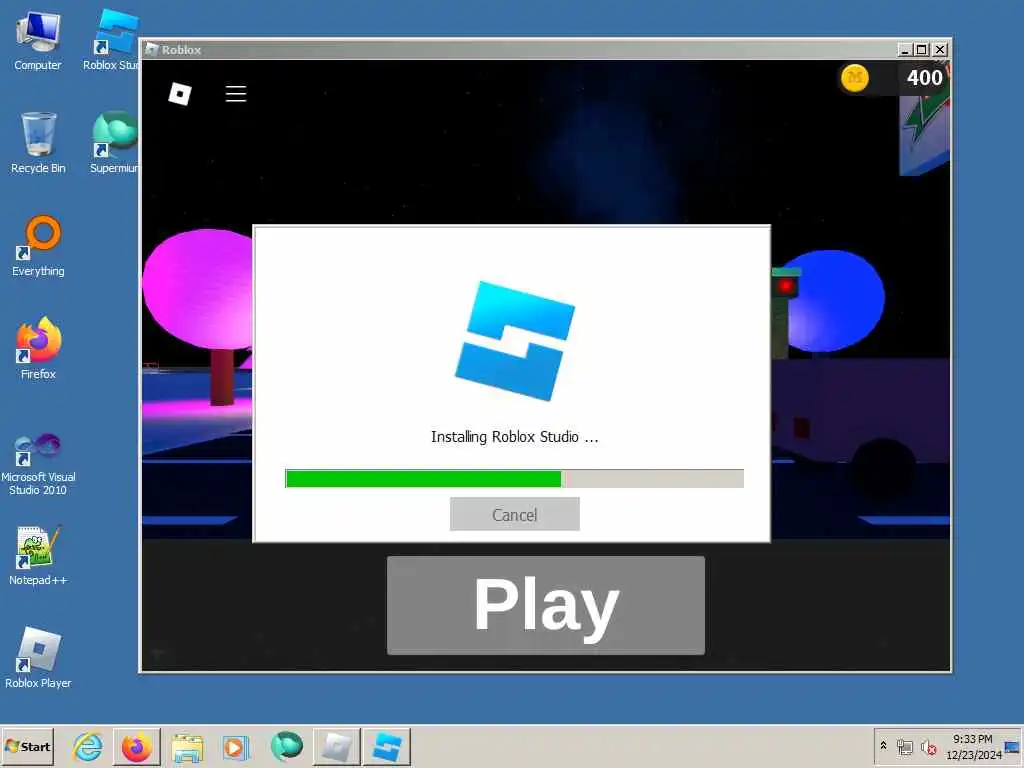
Task: Click the Roblox window title icon
Action: (x=152, y=50)
